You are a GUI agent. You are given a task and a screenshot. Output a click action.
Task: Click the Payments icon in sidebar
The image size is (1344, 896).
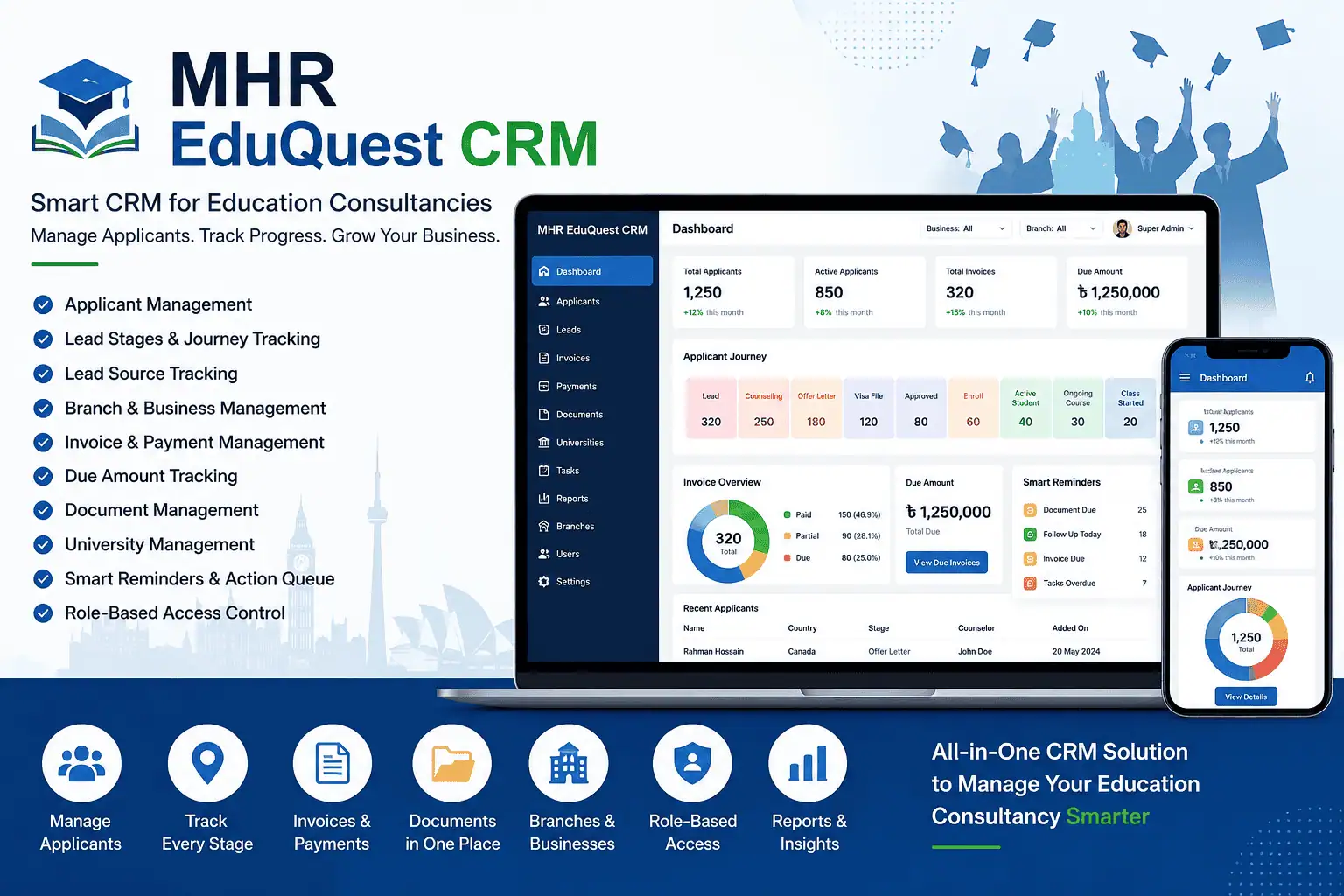click(x=544, y=386)
